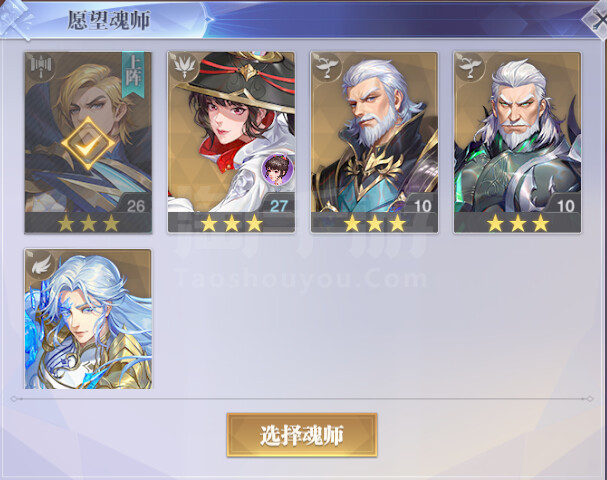Select the long blue-haired hero card
607x480 pixels.
88,319
